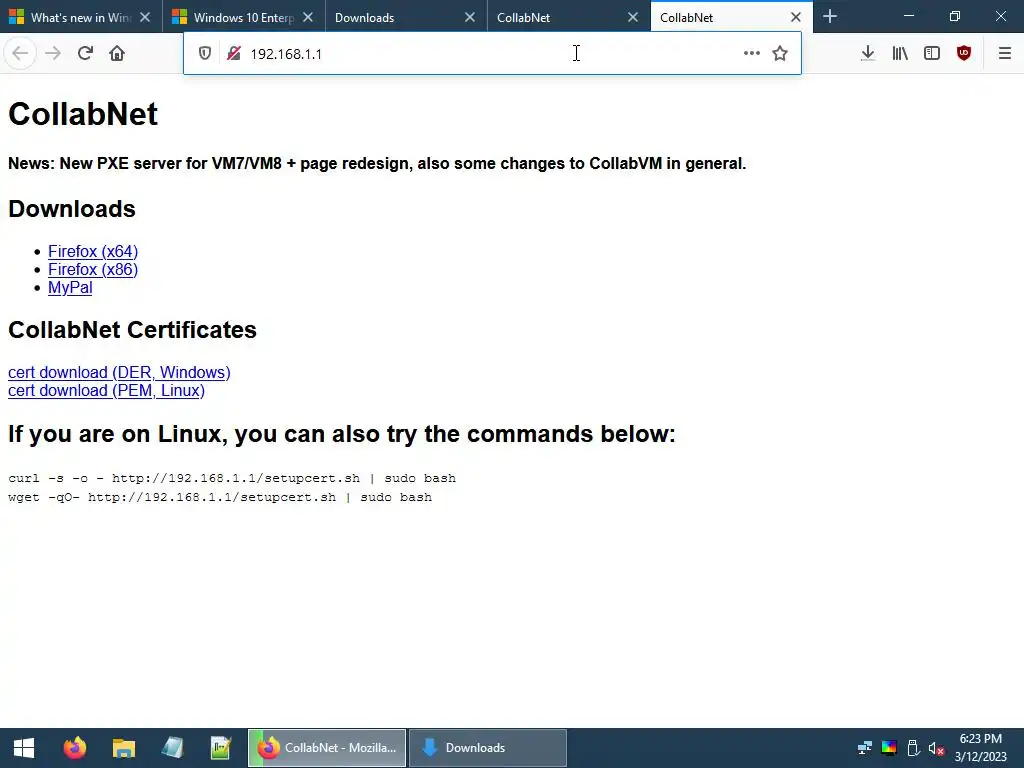Image resolution: width=1024 pixels, height=768 pixels.
Task: Toggle the sidebar view icon
Action: pyautogui.click(x=932, y=54)
